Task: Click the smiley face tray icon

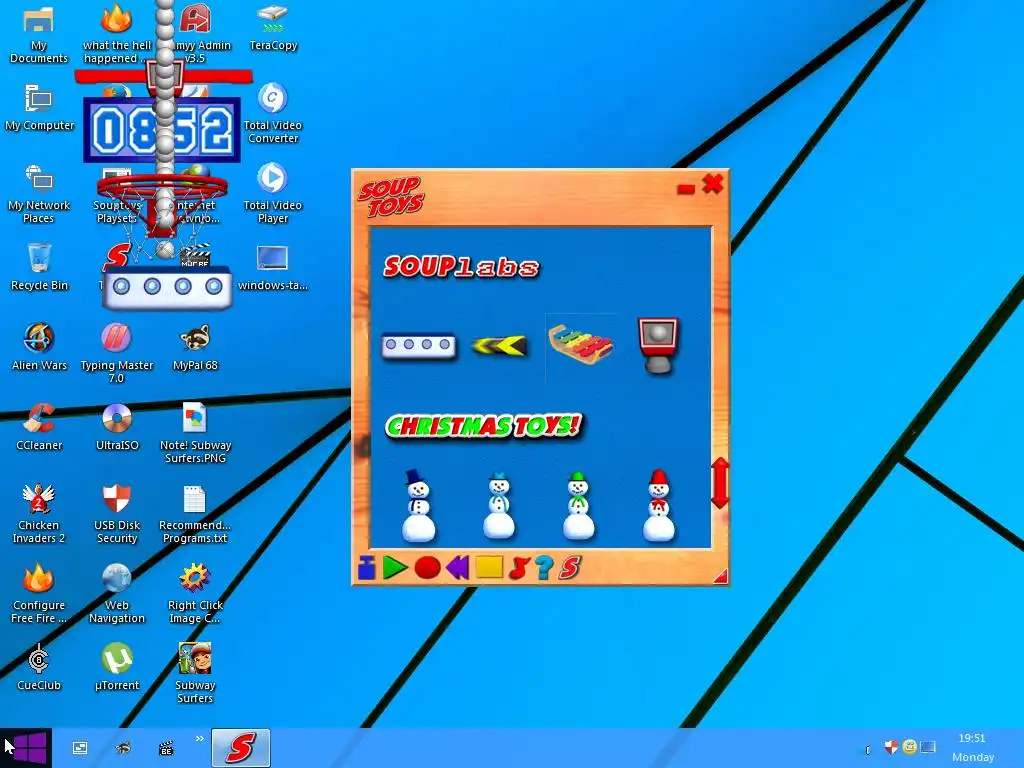Action: tap(909, 746)
